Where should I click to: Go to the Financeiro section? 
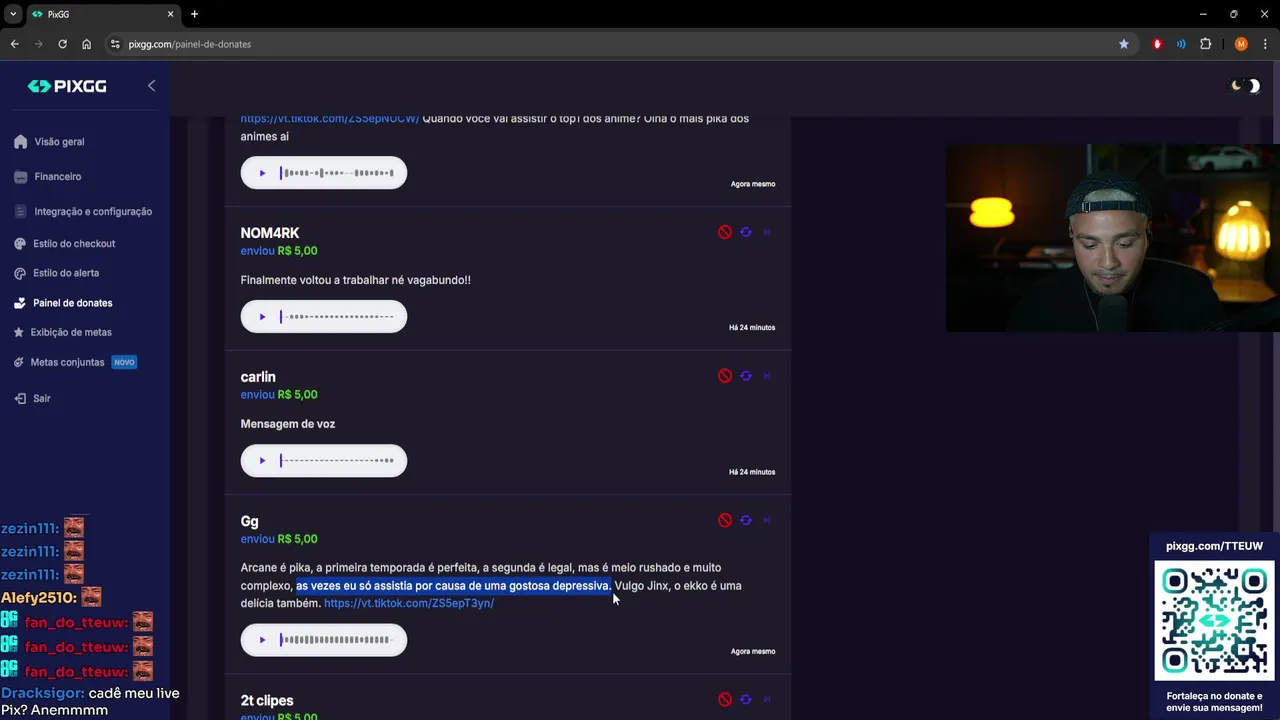point(57,177)
